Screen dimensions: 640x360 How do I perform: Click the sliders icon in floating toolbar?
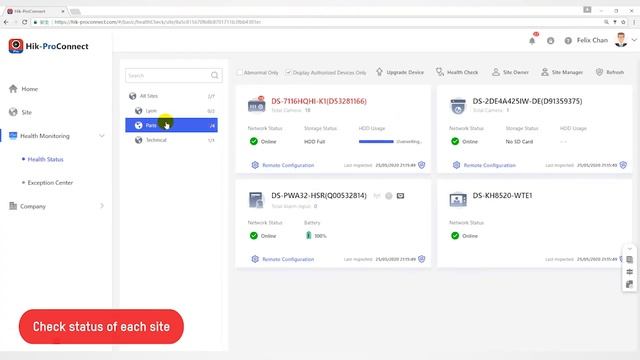pyautogui.click(x=629, y=272)
